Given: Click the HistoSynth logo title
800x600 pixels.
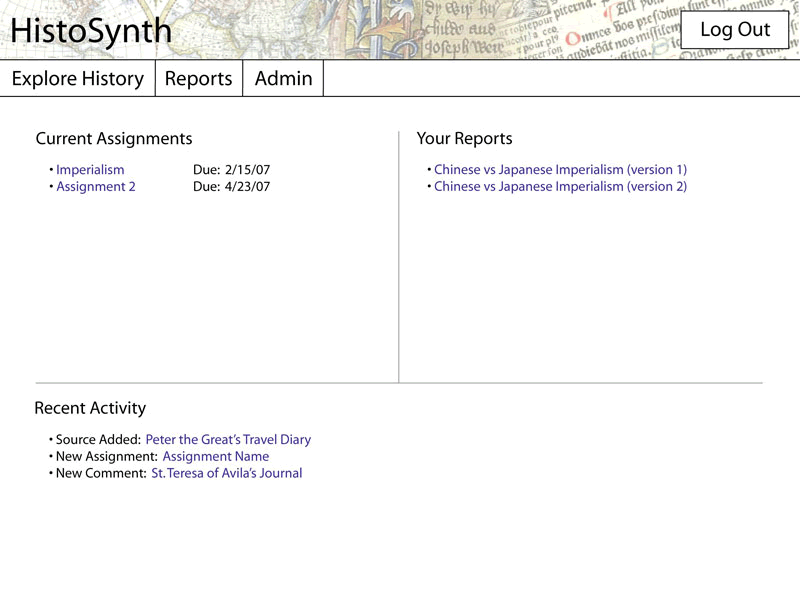Looking at the screenshot, I should [x=91, y=32].
